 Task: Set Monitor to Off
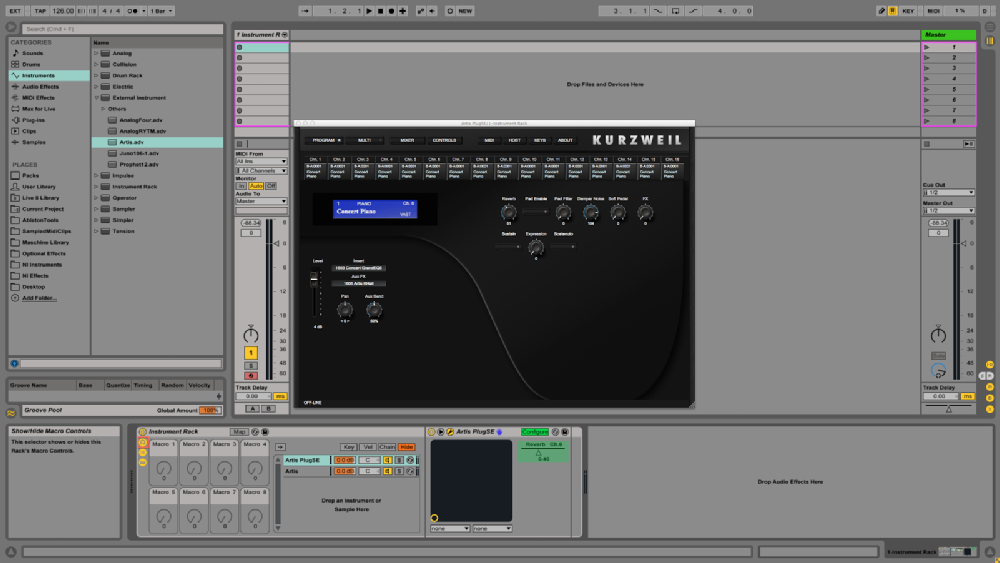pyautogui.click(x=271, y=186)
